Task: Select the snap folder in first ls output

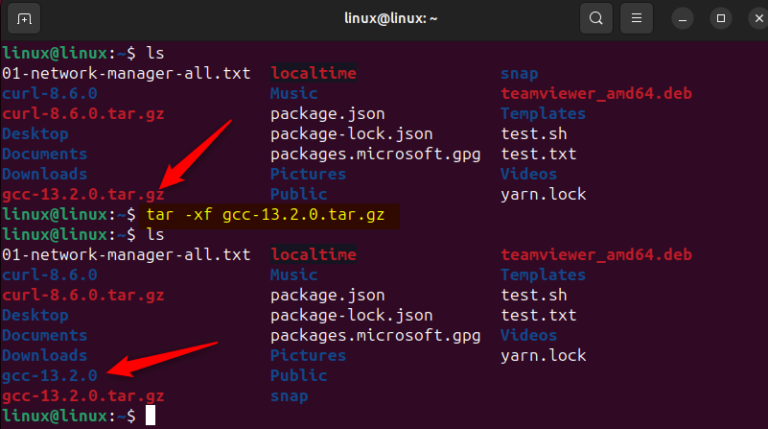Action: click(519, 74)
